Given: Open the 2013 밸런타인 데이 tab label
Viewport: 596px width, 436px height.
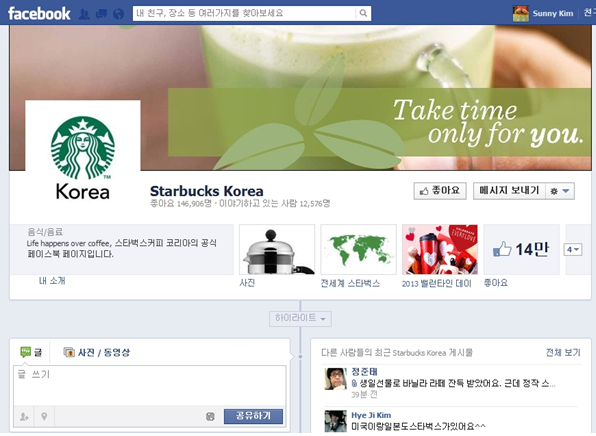Looking at the screenshot, I should click(x=437, y=284).
